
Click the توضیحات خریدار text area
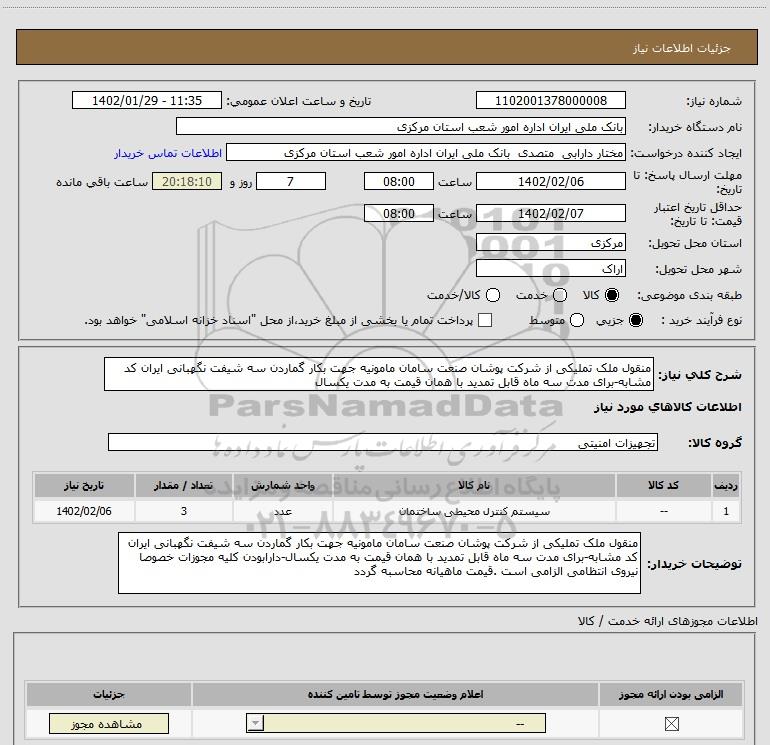[379, 563]
